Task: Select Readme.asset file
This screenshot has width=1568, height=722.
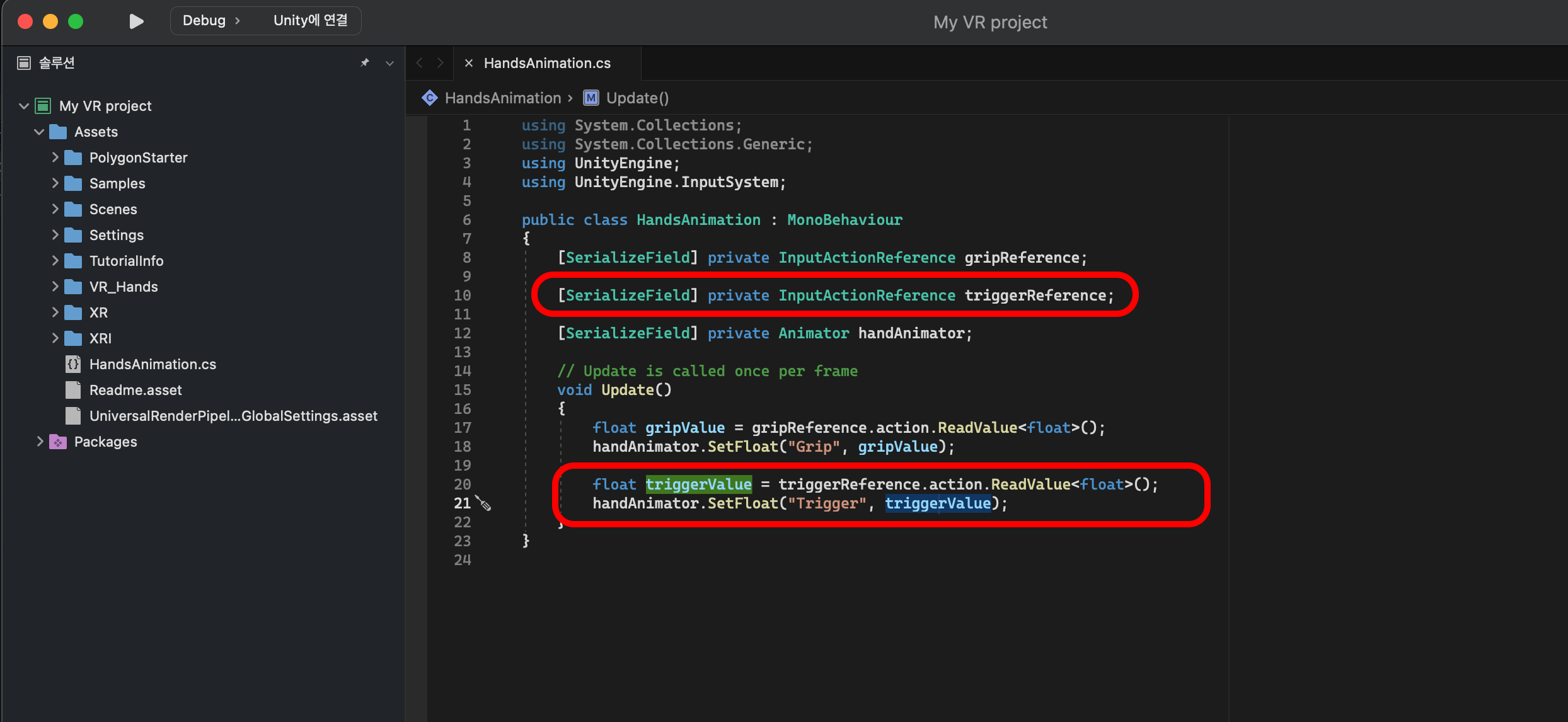Action: click(x=135, y=390)
